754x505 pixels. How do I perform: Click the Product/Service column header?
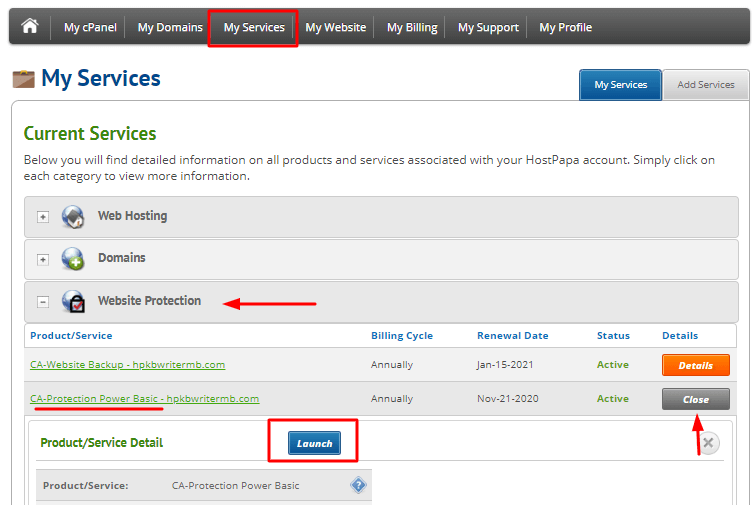pyautogui.click(x=71, y=336)
